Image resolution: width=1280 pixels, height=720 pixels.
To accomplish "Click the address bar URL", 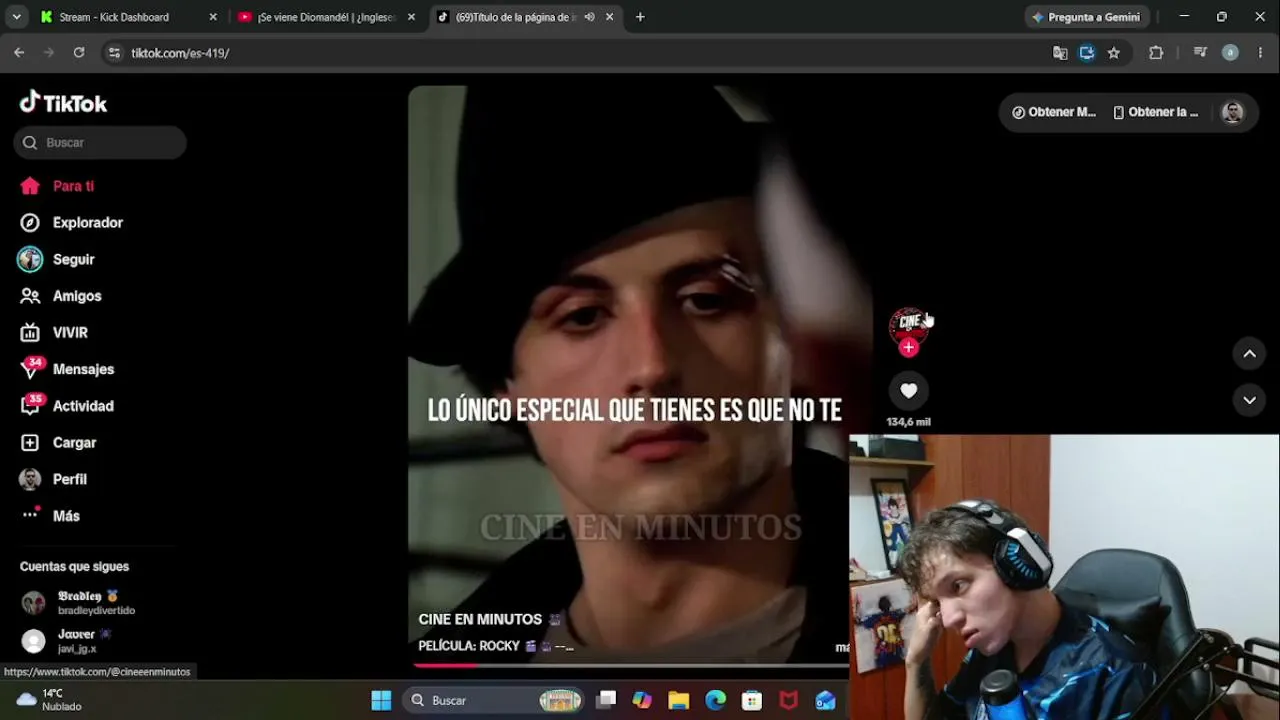I will (180, 53).
